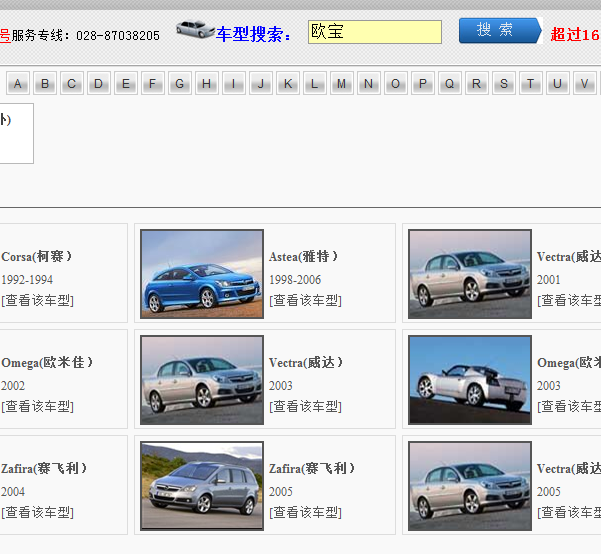Select letter O in the alphabet index
601x554 pixels.
click(396, 83)
